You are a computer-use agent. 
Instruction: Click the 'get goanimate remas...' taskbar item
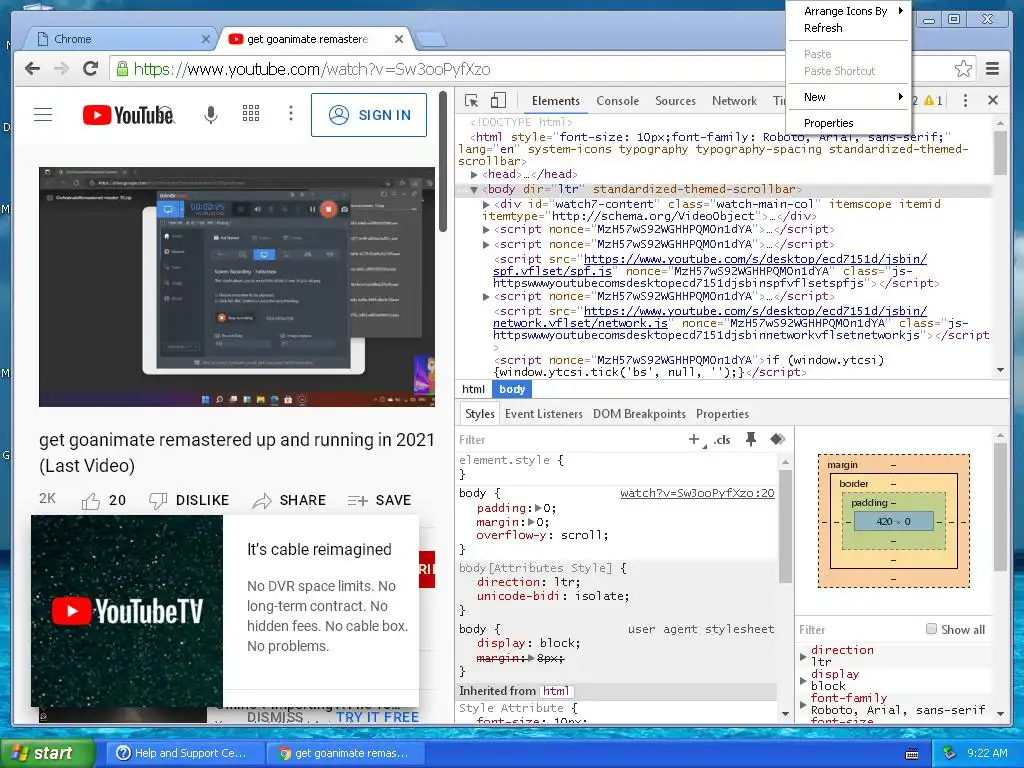point(346,753)
